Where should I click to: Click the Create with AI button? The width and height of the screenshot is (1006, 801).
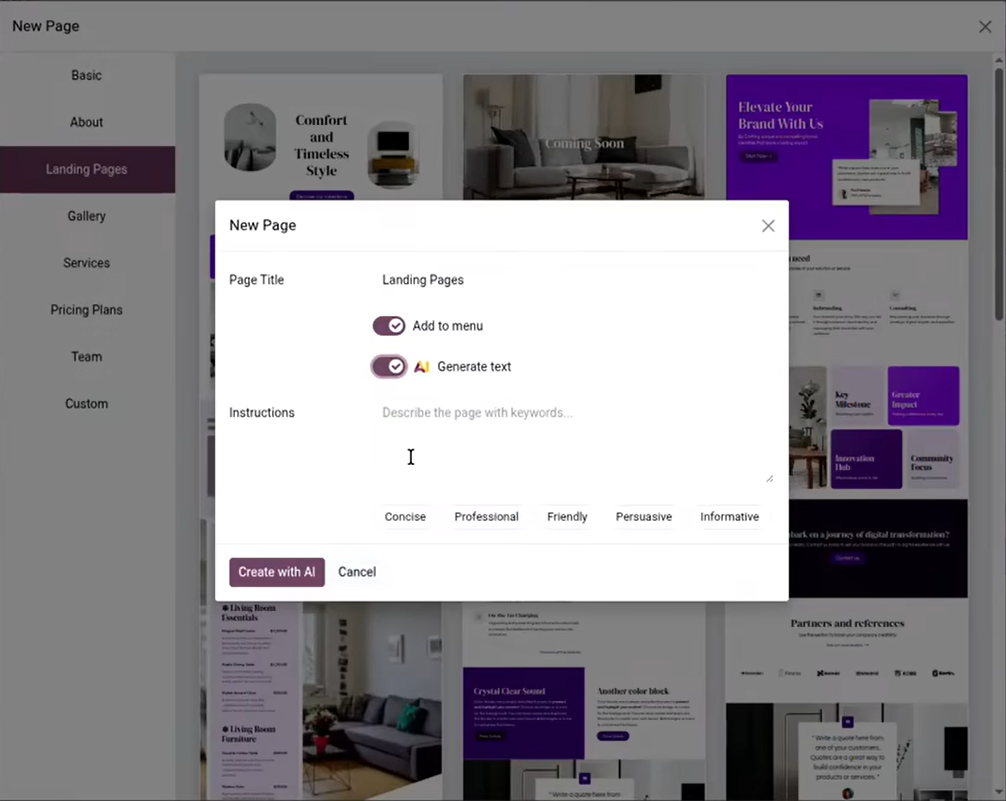[x=276, y=571]
